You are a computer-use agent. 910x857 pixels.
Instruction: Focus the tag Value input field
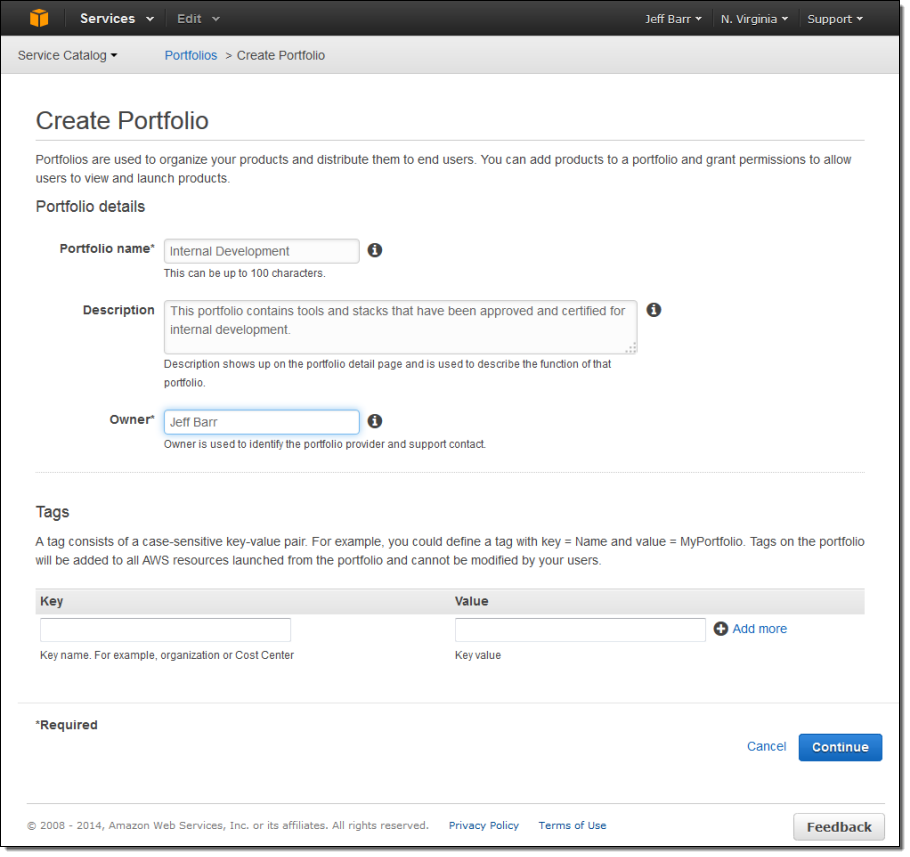pyautogui.click(x=580, y=630)
